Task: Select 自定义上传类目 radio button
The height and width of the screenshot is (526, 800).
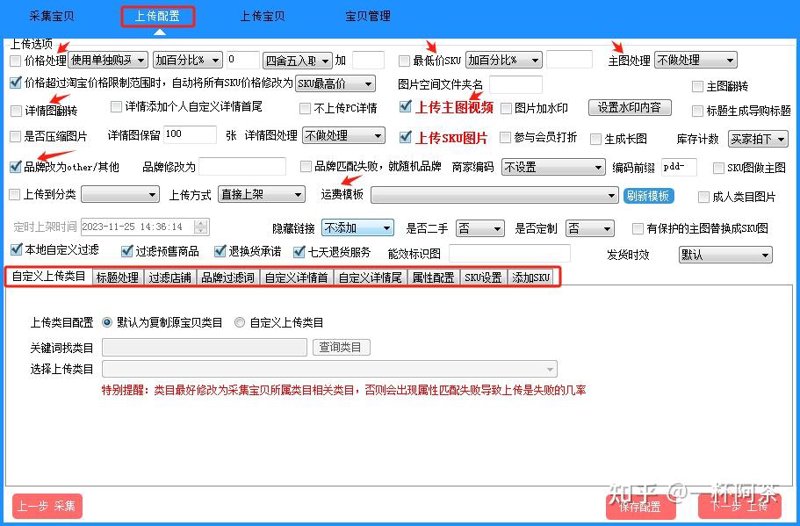Action: pos(239,322)
